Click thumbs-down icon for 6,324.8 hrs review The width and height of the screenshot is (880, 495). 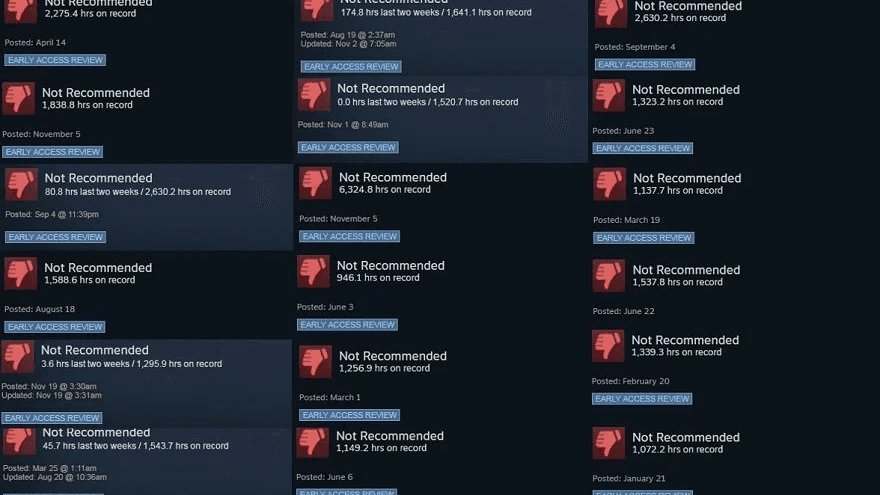point(315,182)
